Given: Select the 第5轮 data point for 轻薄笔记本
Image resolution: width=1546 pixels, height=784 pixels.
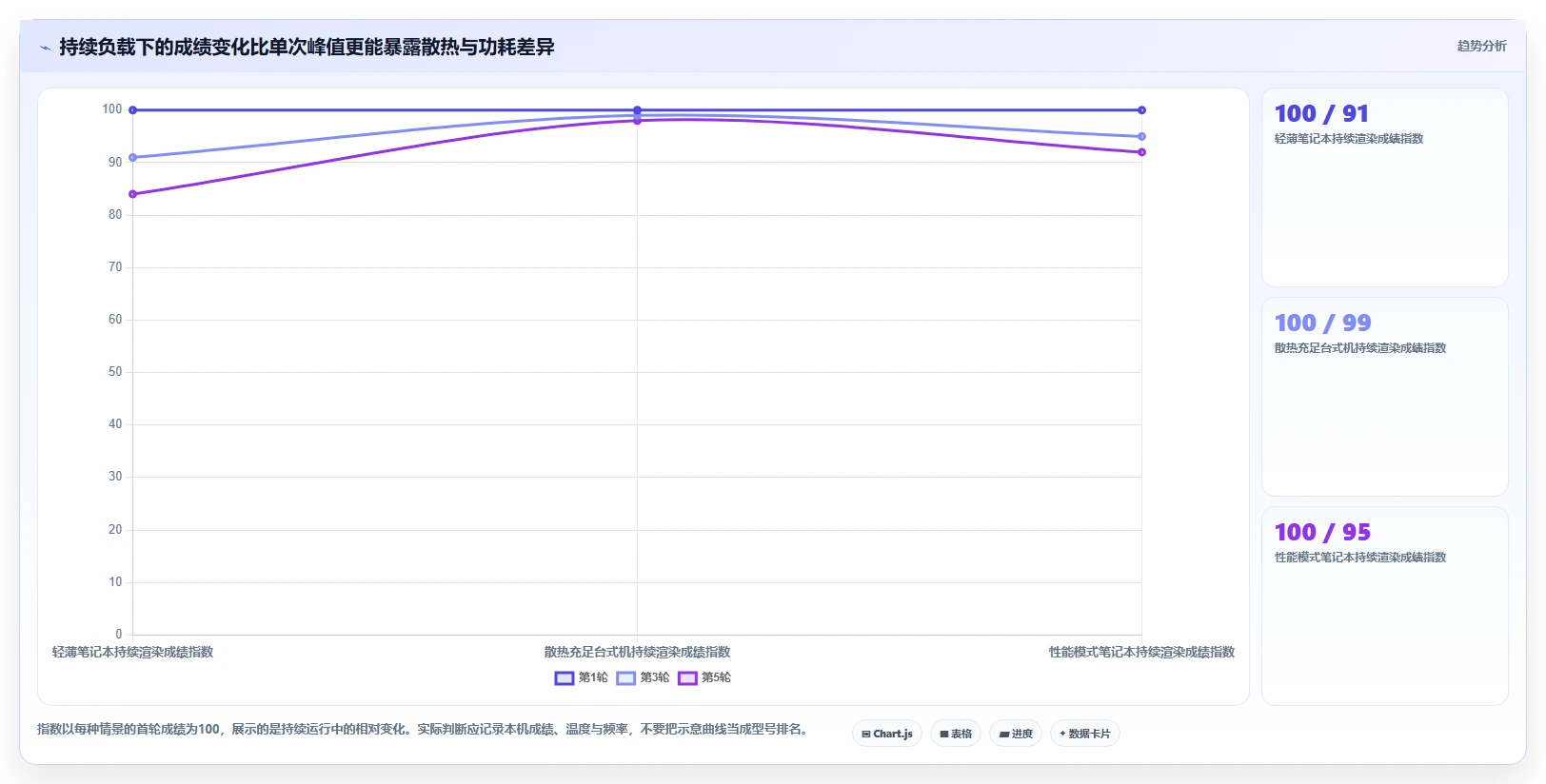Looking at the screenshot, I should click(x=132, y=194).
